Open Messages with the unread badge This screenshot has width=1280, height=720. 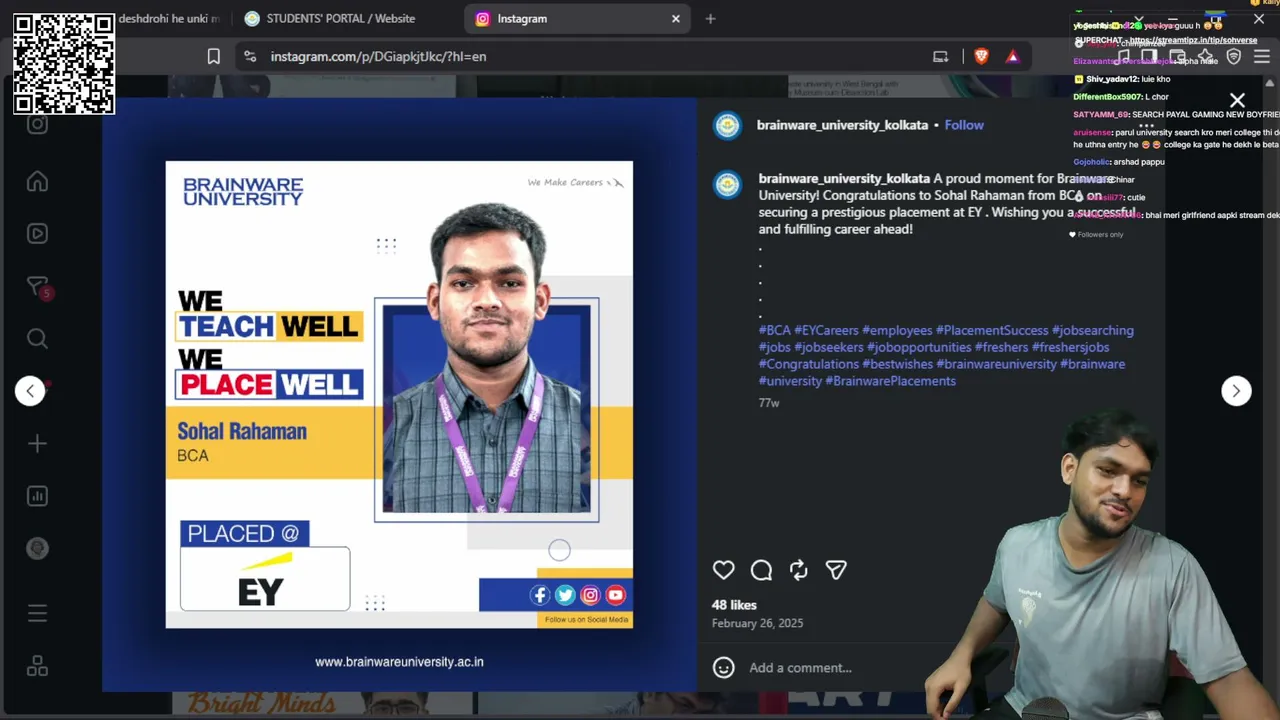pos(37,287)
